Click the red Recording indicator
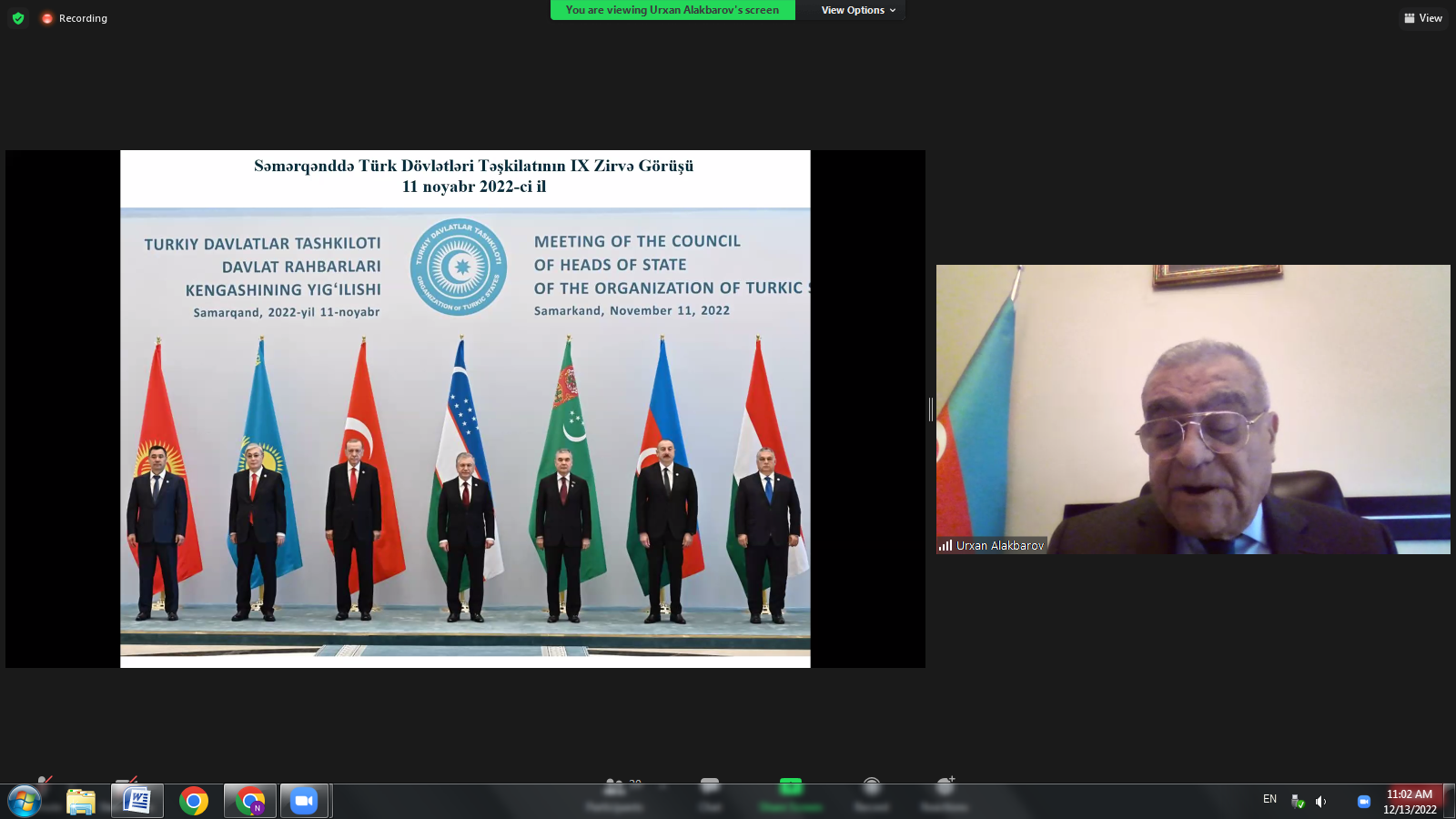This screenshot has width=1456, height=819. click(x=74, y=18)
